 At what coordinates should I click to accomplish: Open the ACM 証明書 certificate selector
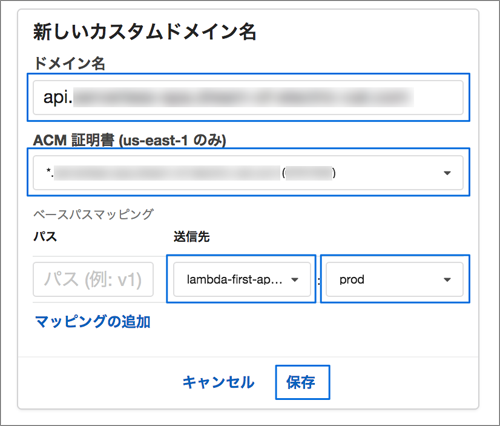click(x=248, y=173)
